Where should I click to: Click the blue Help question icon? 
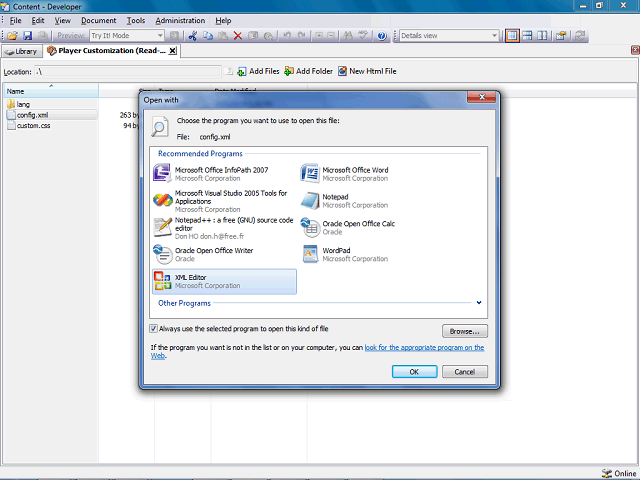(x=382, y=36)
